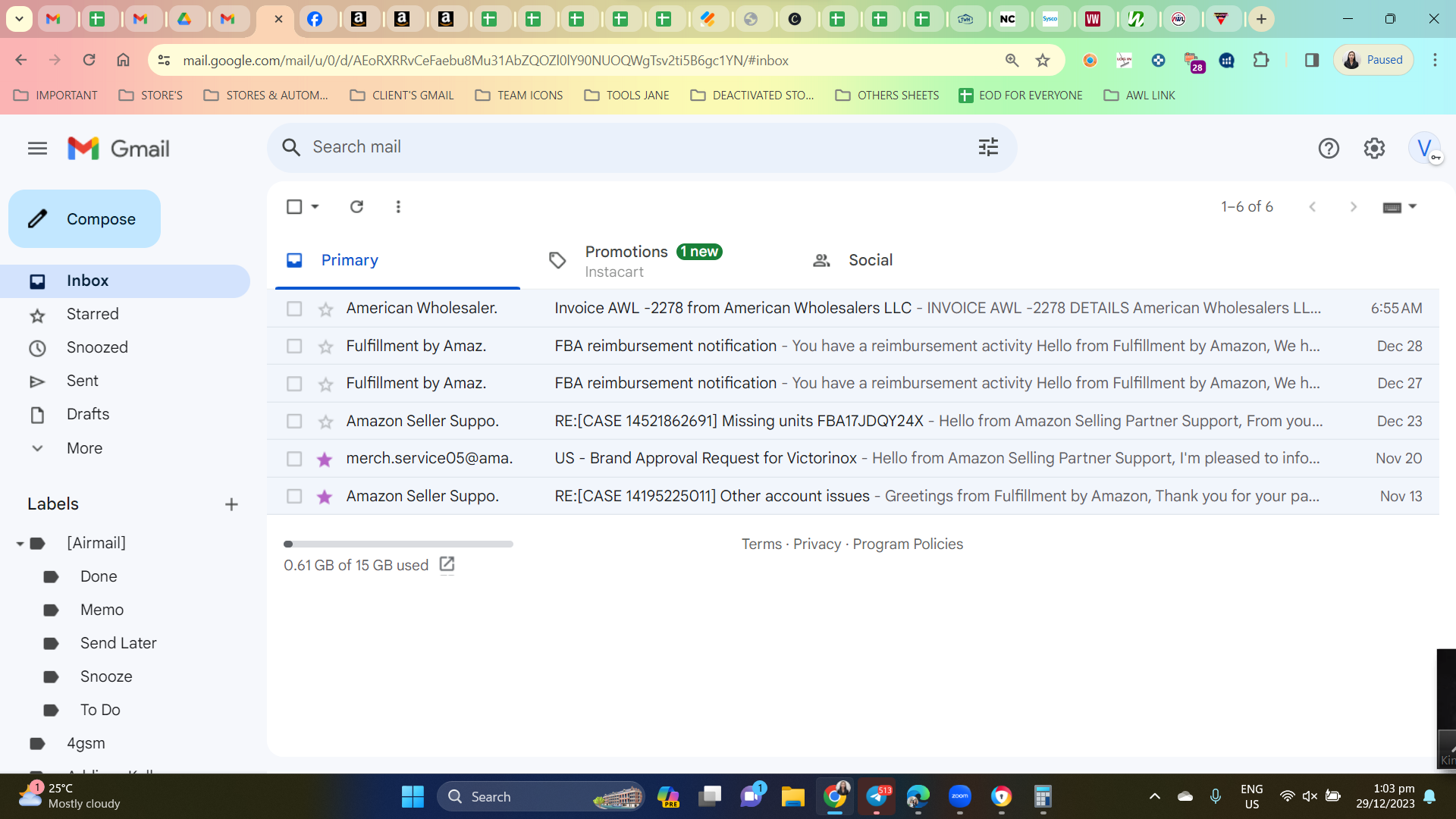Tick the checkbox for Dec 28 FBA reimbursement email
The height and width of the screenshot is (819, 1456).
[x=294, y=347]
